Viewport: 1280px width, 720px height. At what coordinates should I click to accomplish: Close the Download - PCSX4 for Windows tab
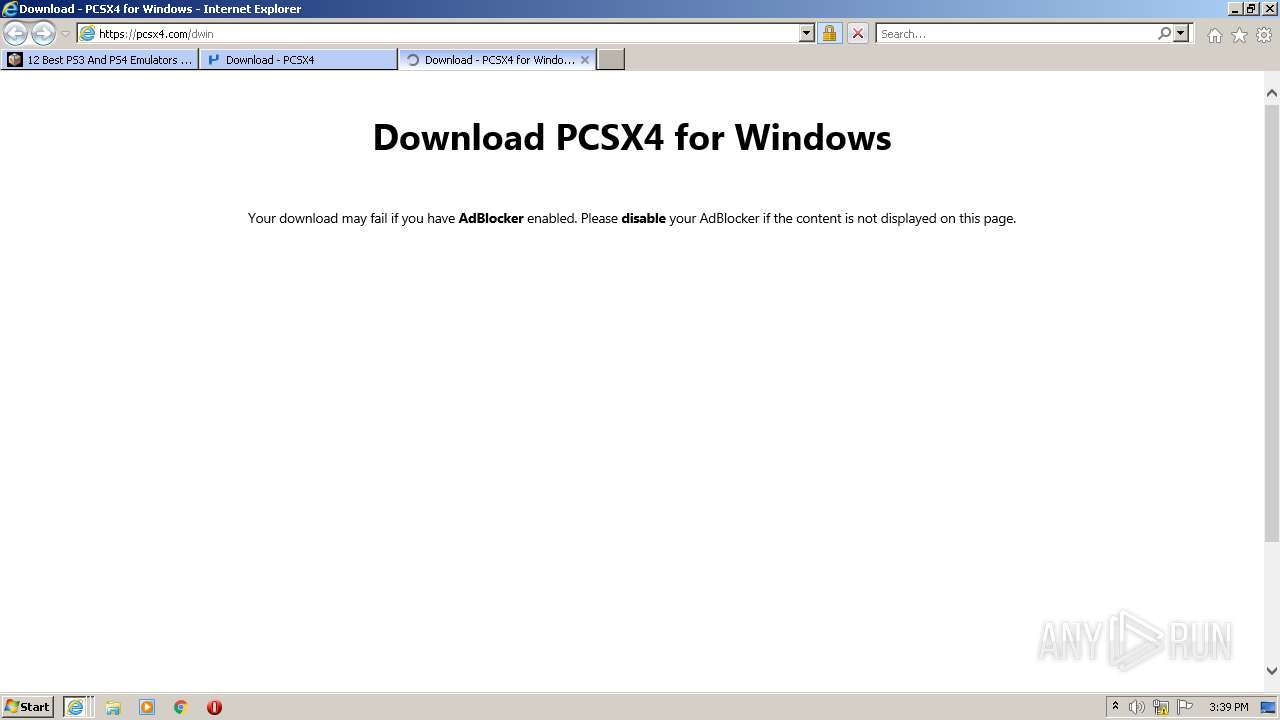tap(585, 60)
